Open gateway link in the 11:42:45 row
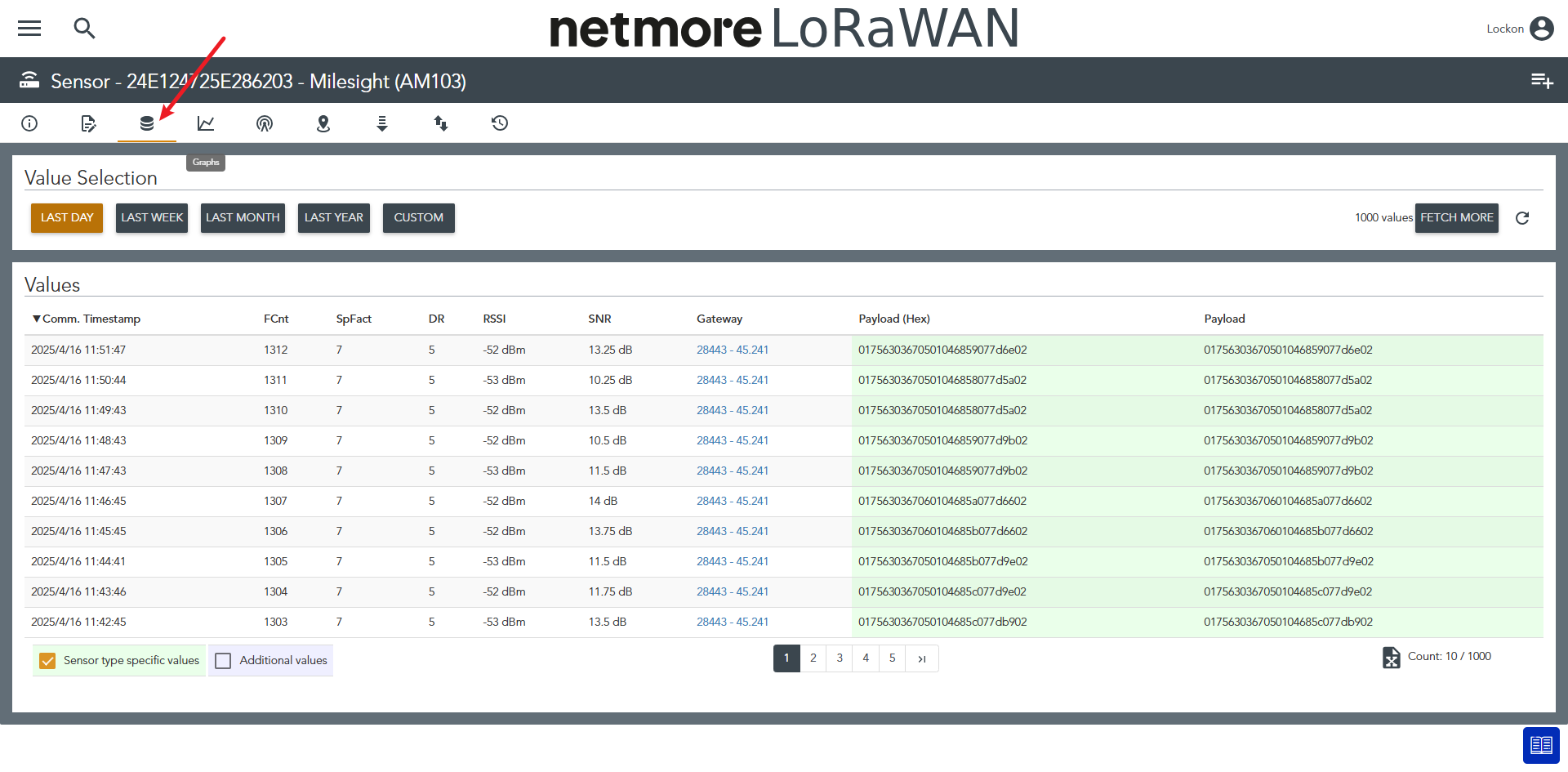This screenshot has height=772, width=1568. 733,622
